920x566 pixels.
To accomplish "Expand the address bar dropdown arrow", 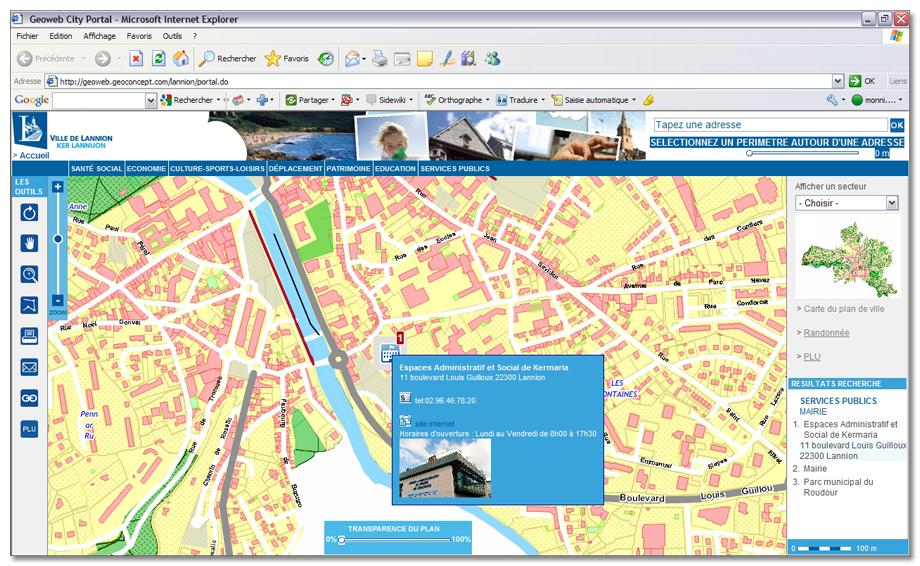I will coord(837,81).
